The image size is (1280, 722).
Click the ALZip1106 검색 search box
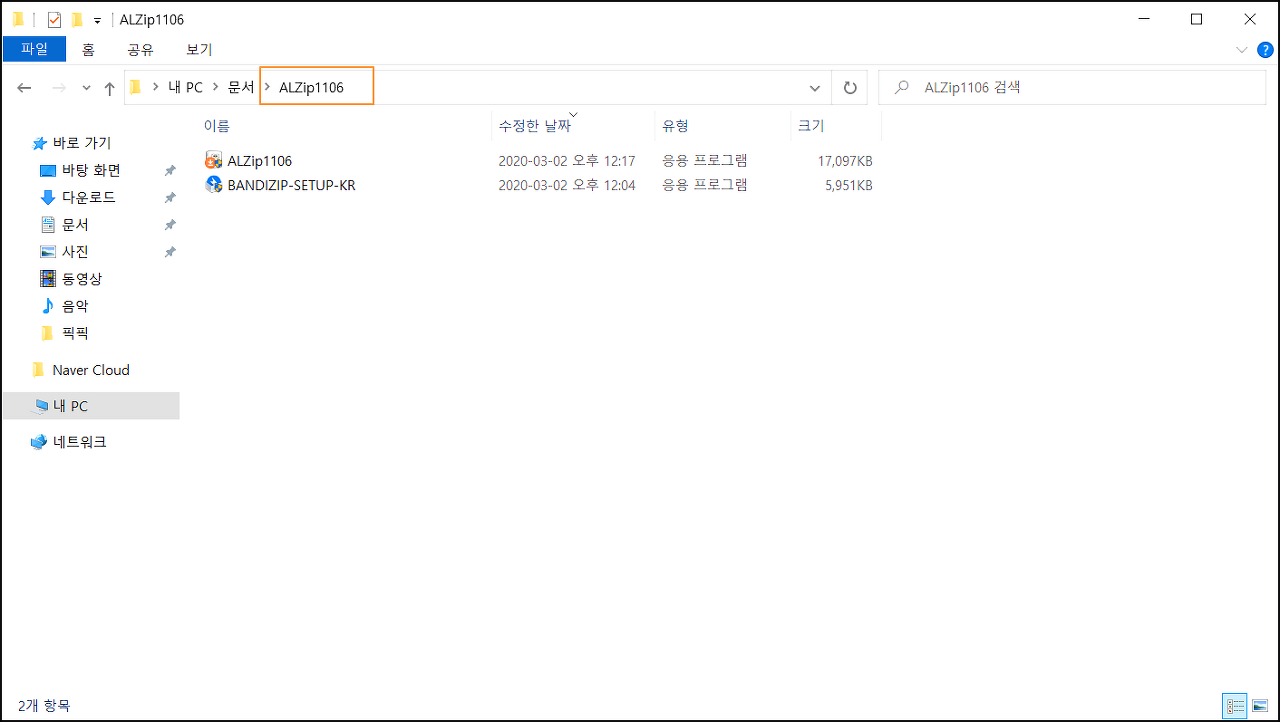[1072, 88]
